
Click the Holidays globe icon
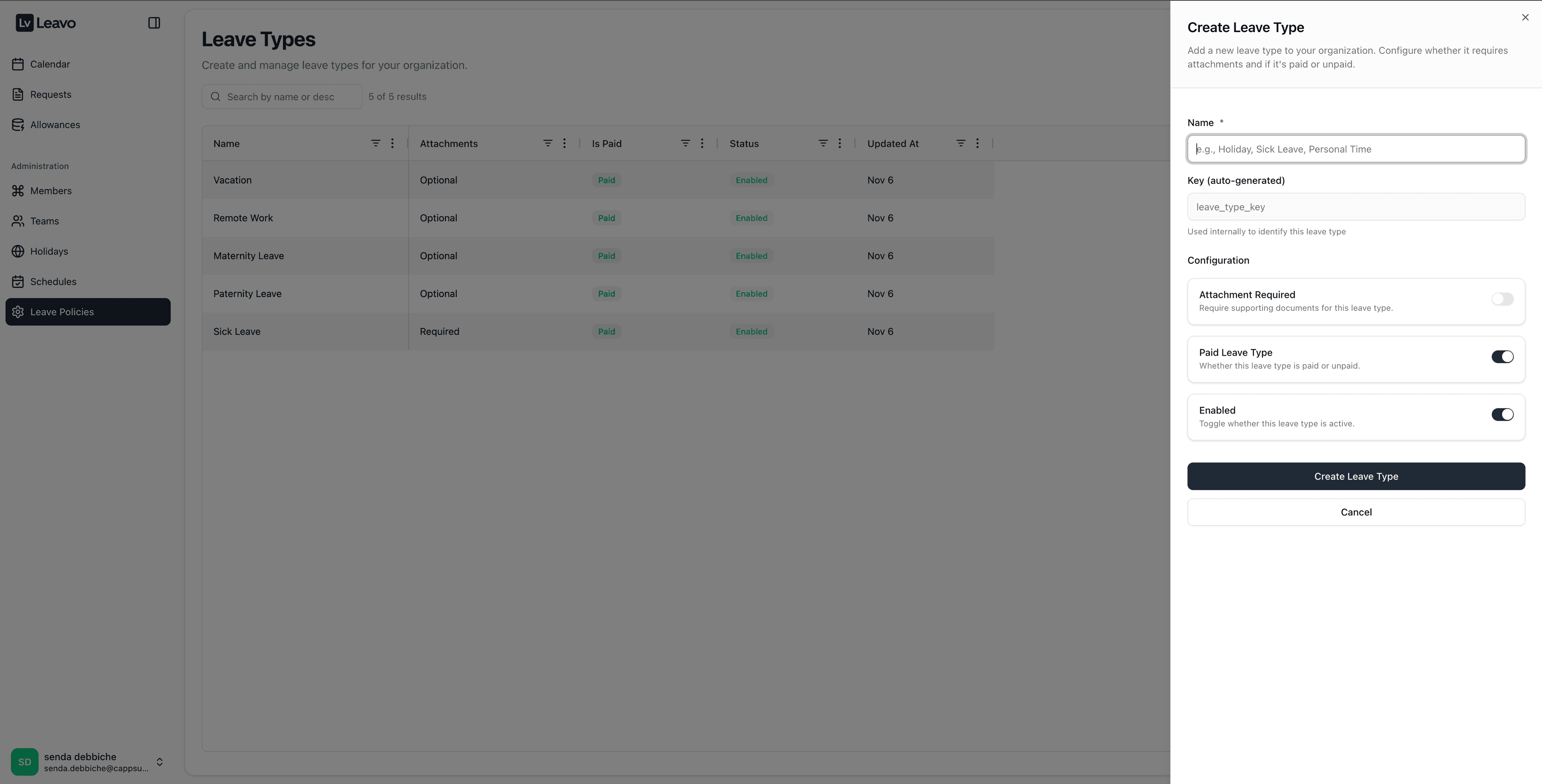[18, 251]
